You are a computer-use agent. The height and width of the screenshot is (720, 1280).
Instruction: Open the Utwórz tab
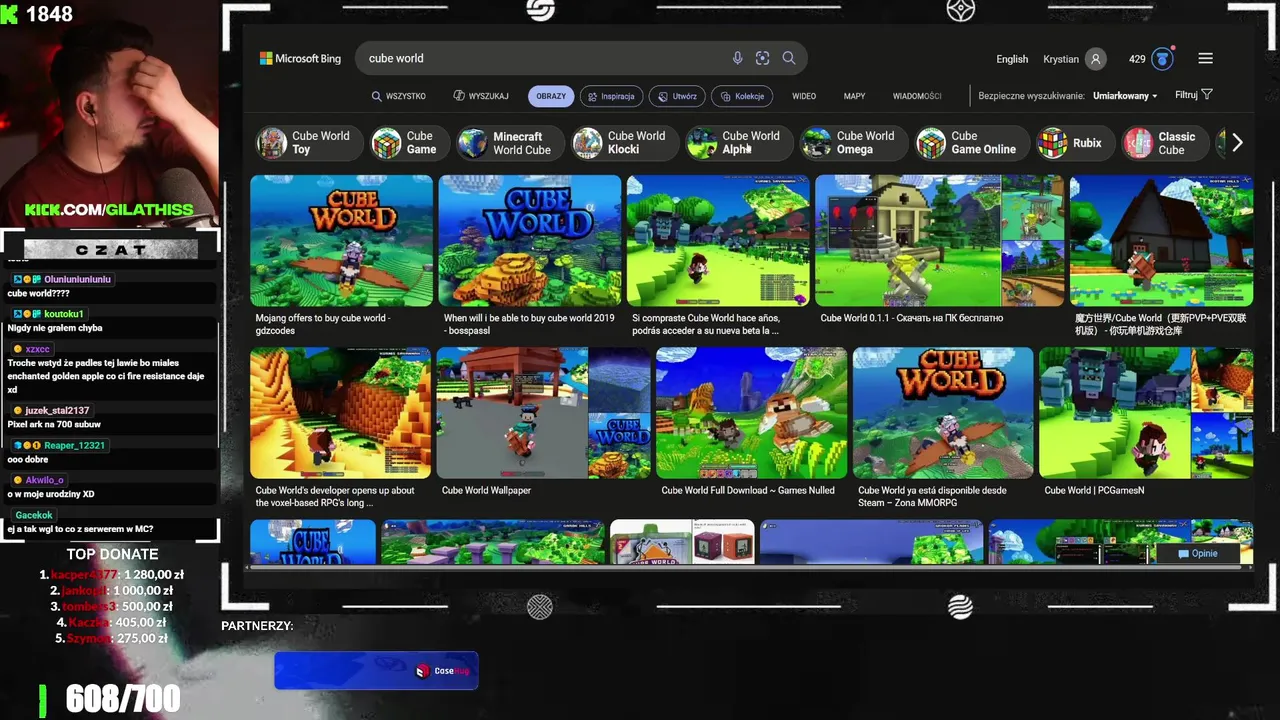677,96
